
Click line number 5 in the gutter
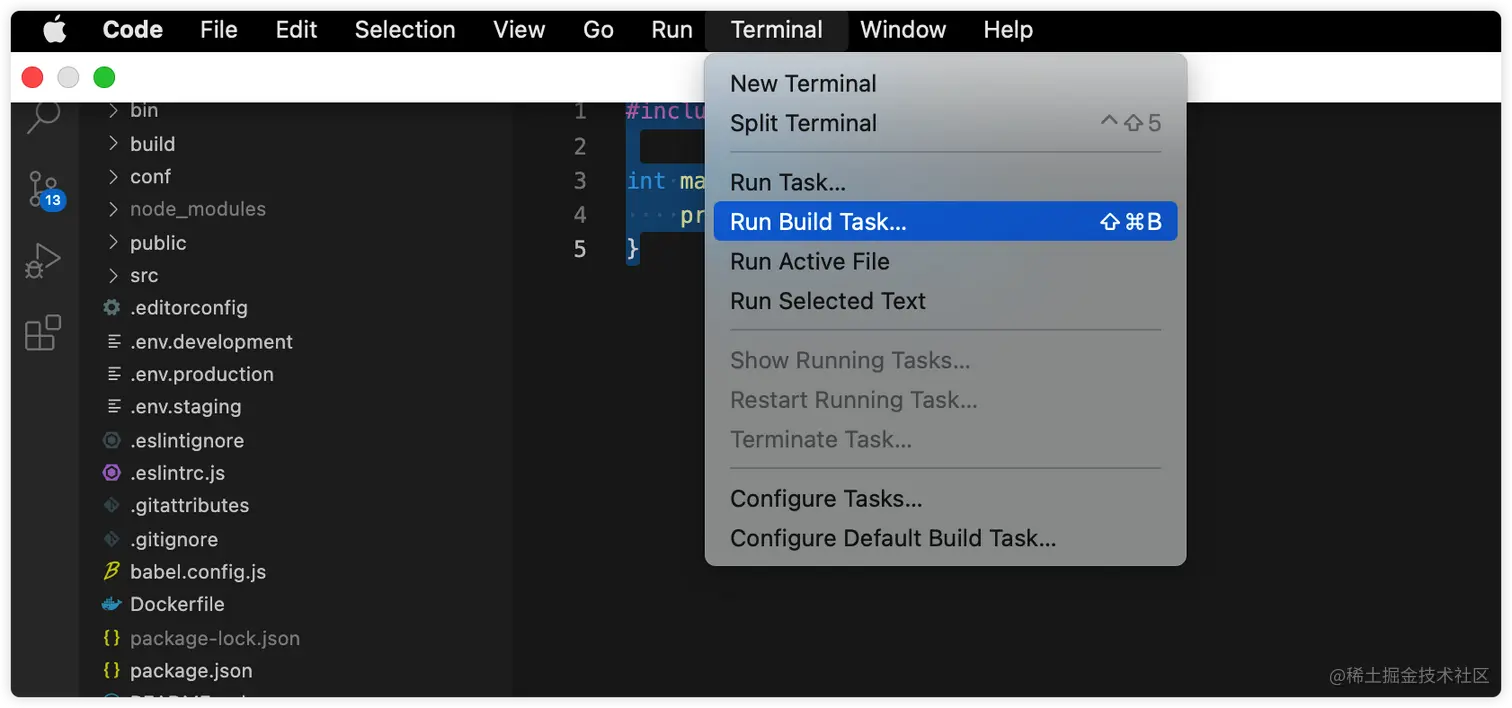[x=580, y=248]
